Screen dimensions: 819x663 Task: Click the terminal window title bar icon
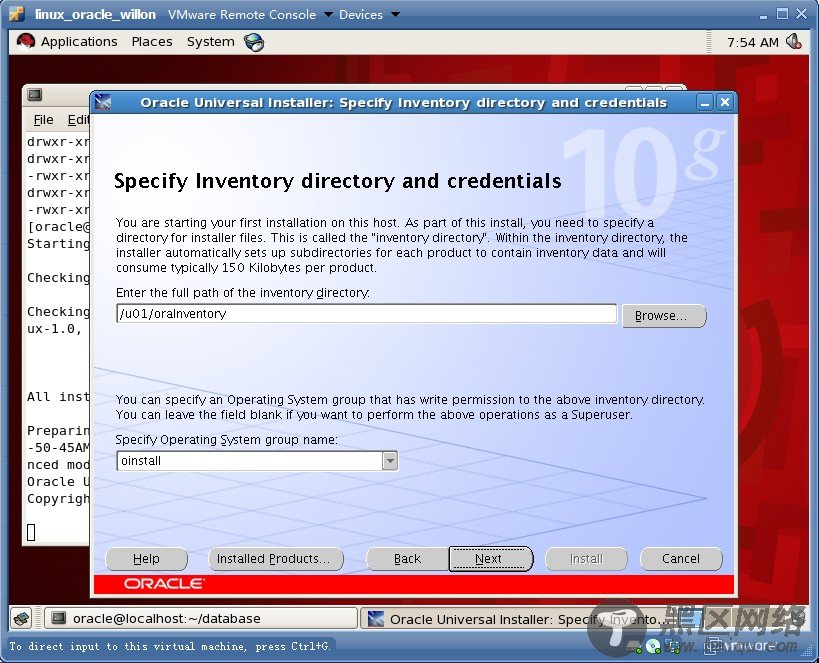(x=35, y=95)
